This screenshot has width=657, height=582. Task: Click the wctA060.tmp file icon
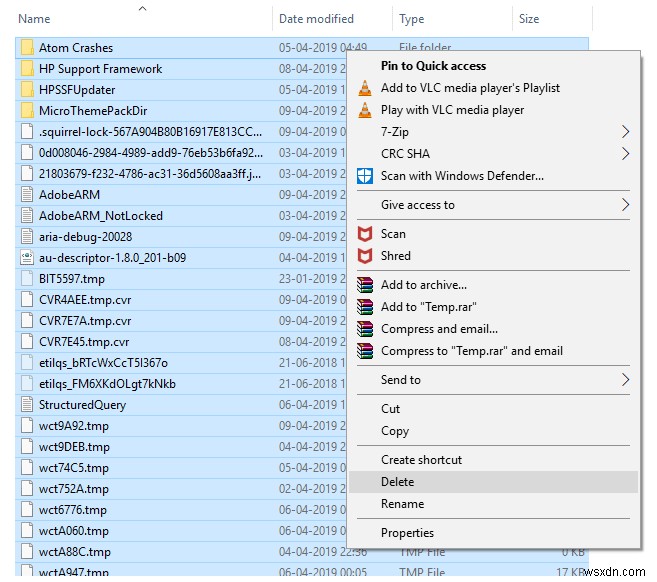[27, 530]
